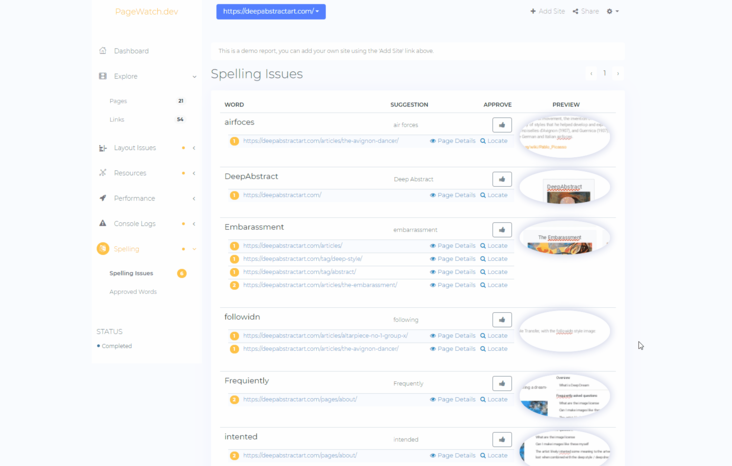Locate followidn in altarpiece article

tap(493, 336)
